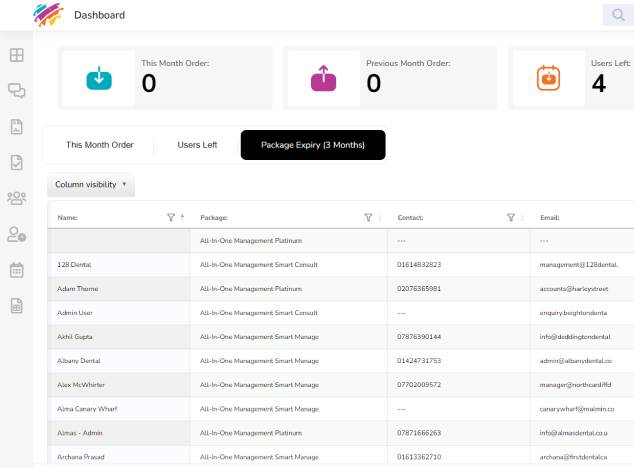The width and height of the screenshot is (634, 468).
Task: Click contact number 01424731753
Action: pos(419,360)
